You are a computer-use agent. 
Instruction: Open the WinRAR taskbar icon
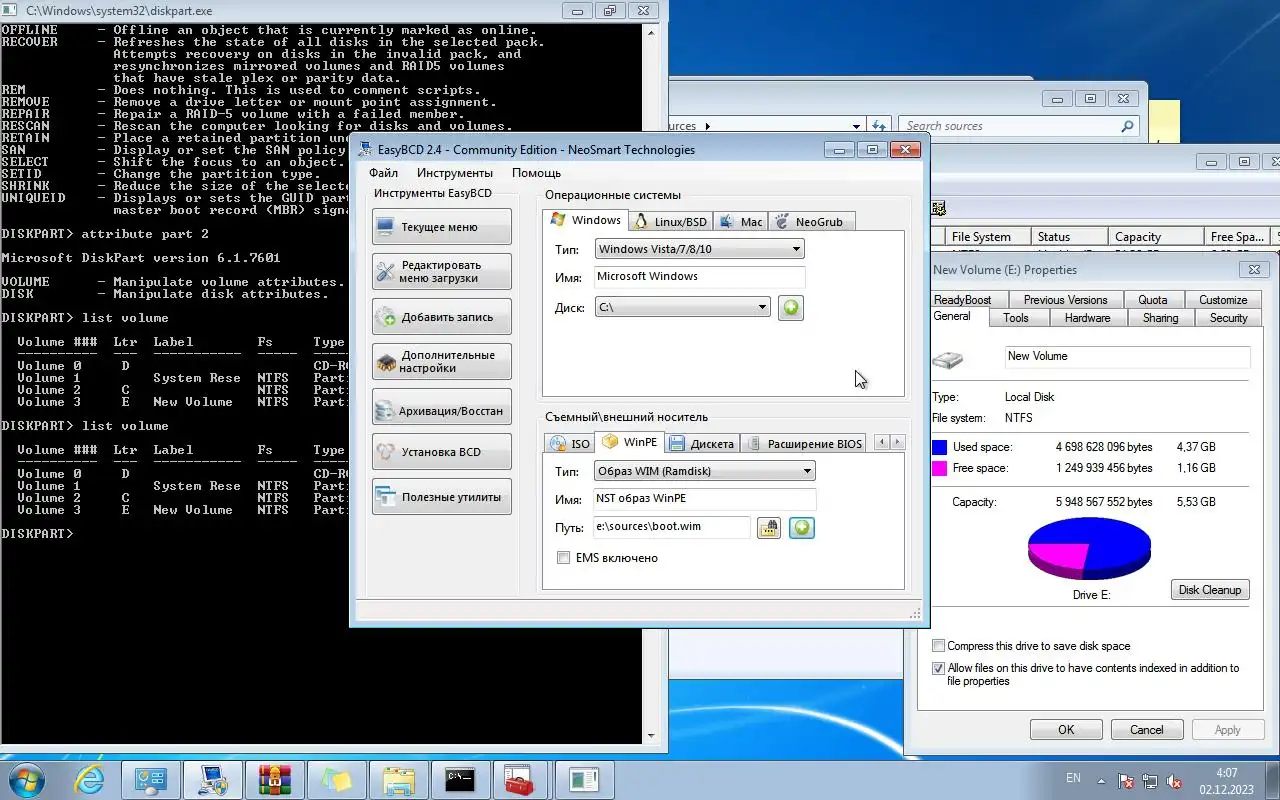274,780
